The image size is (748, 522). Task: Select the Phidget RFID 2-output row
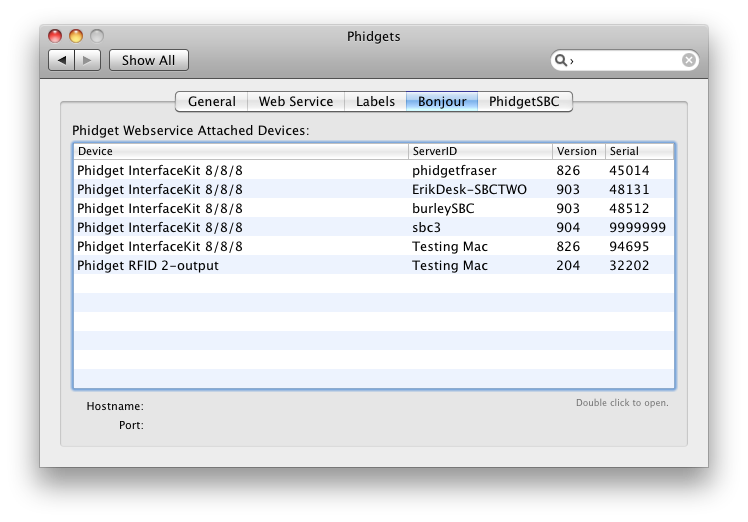(x=374, y=265)
